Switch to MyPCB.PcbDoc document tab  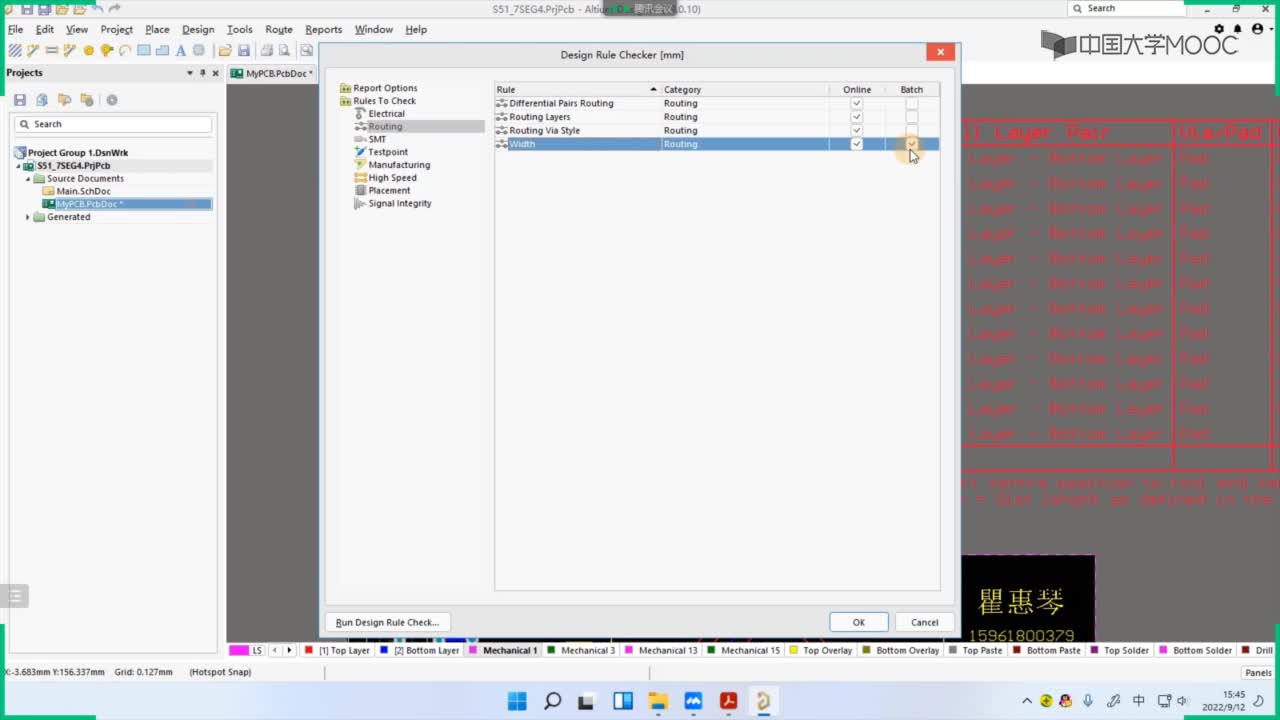click(272, 73)
